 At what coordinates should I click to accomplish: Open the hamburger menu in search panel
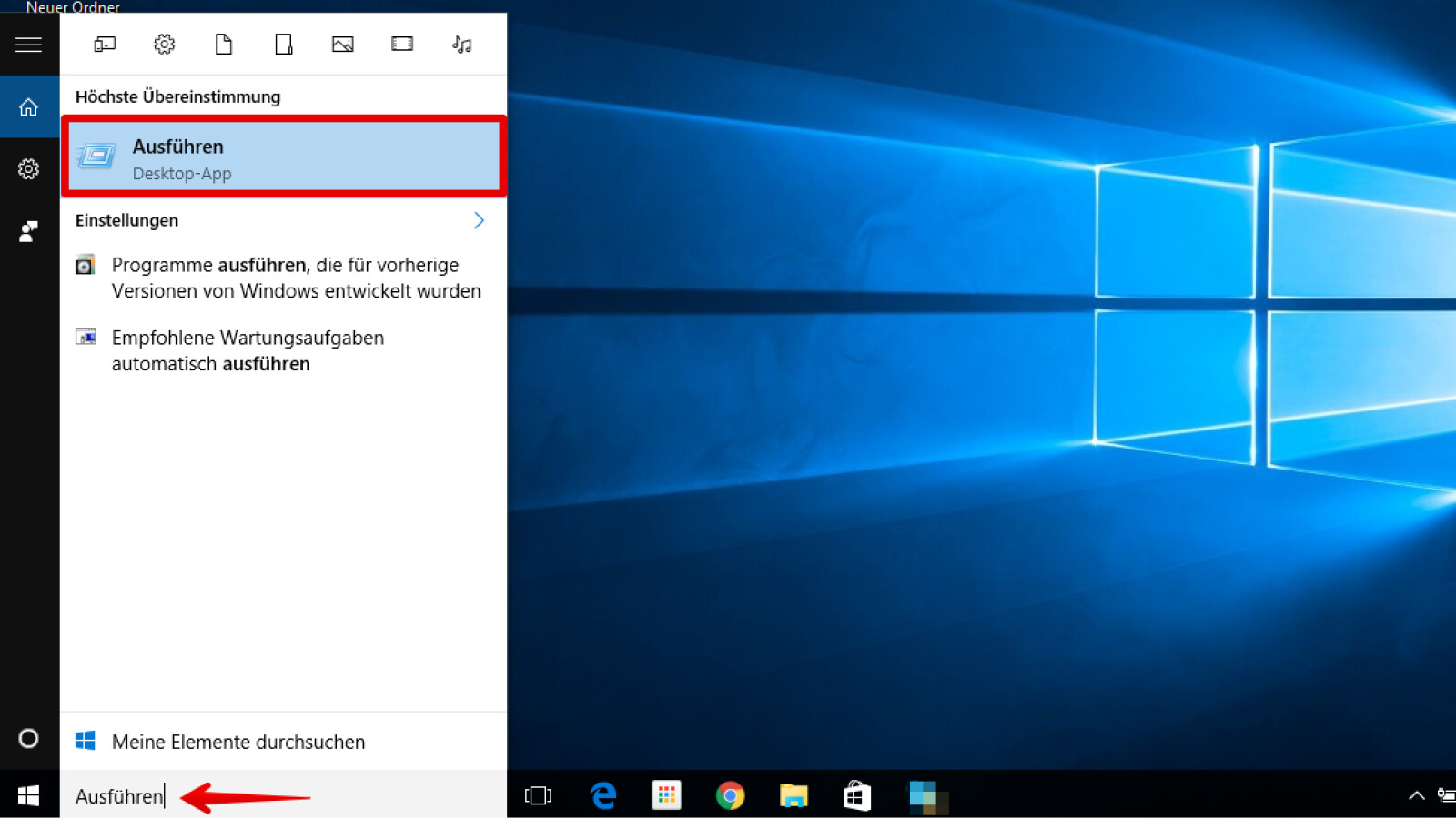[28, 45]
